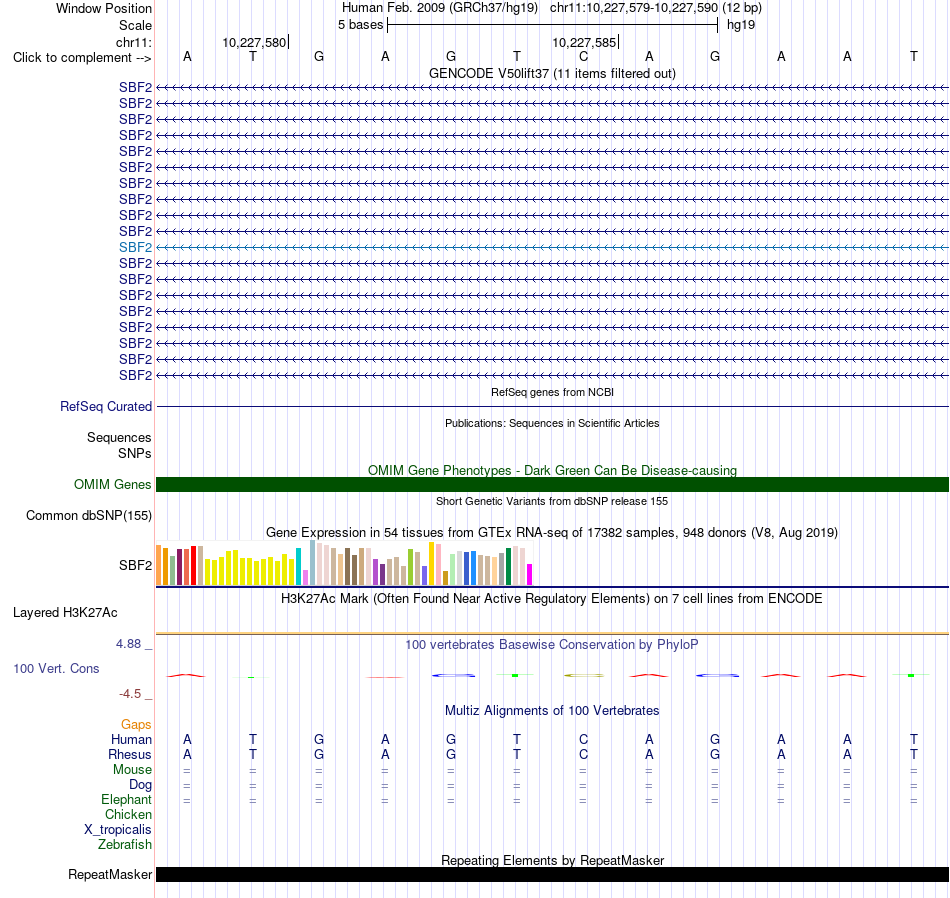Click SBF2 label beside the GTEx expression bars
Viewport: 950px width, 898px height.
(x=135, y=565)
